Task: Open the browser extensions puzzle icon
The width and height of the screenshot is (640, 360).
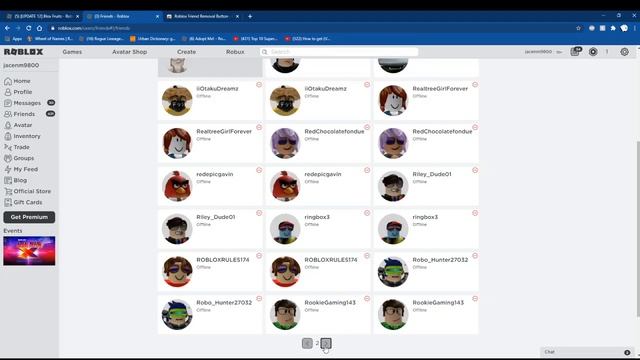Action: point(613,28)
